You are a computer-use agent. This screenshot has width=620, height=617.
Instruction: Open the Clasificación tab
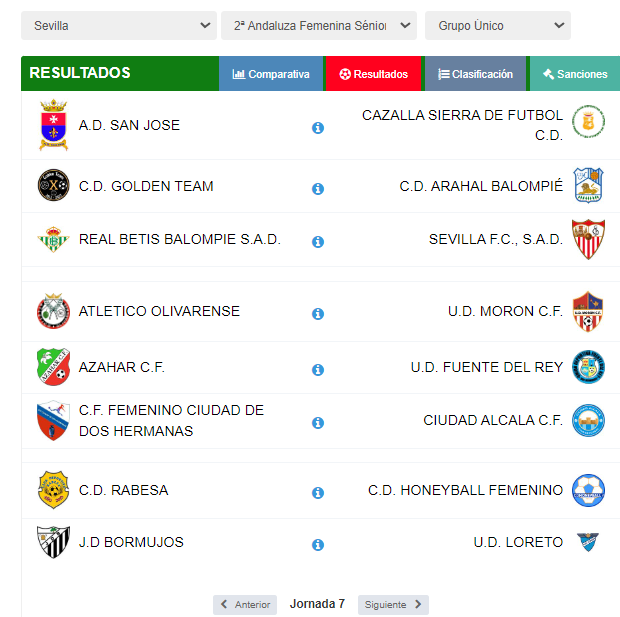475,74
